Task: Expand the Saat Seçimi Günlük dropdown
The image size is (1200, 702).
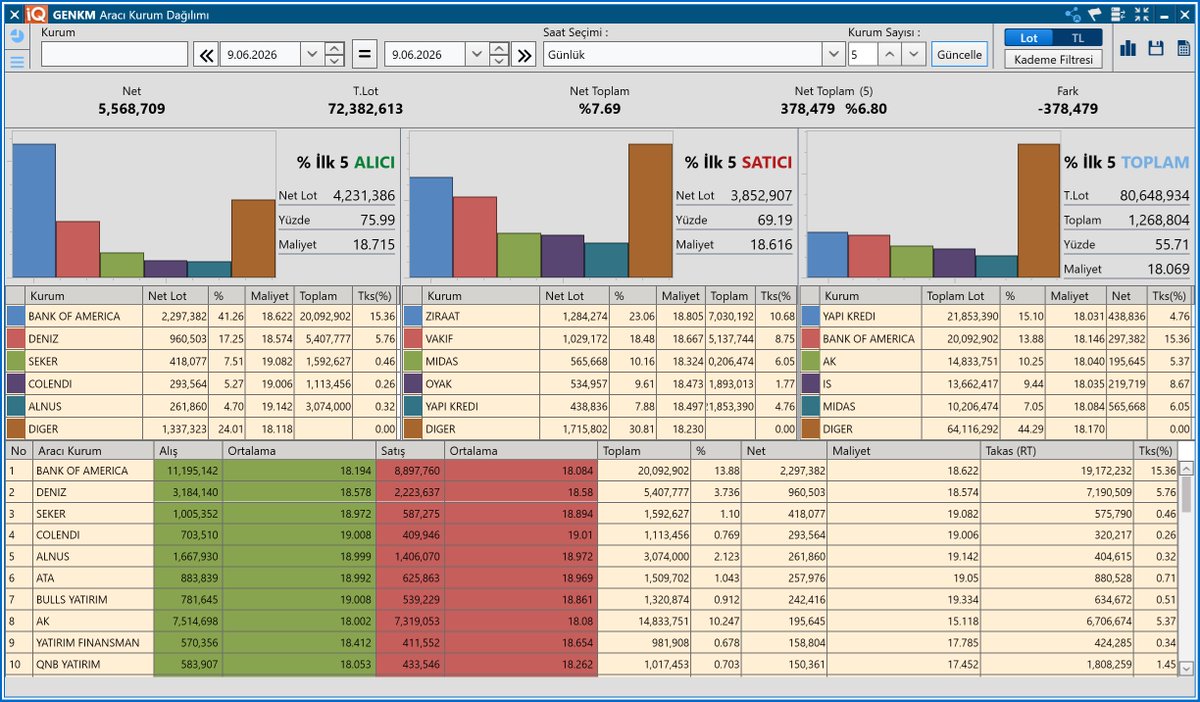Action: pyautogui.click(x=833, y=54)
